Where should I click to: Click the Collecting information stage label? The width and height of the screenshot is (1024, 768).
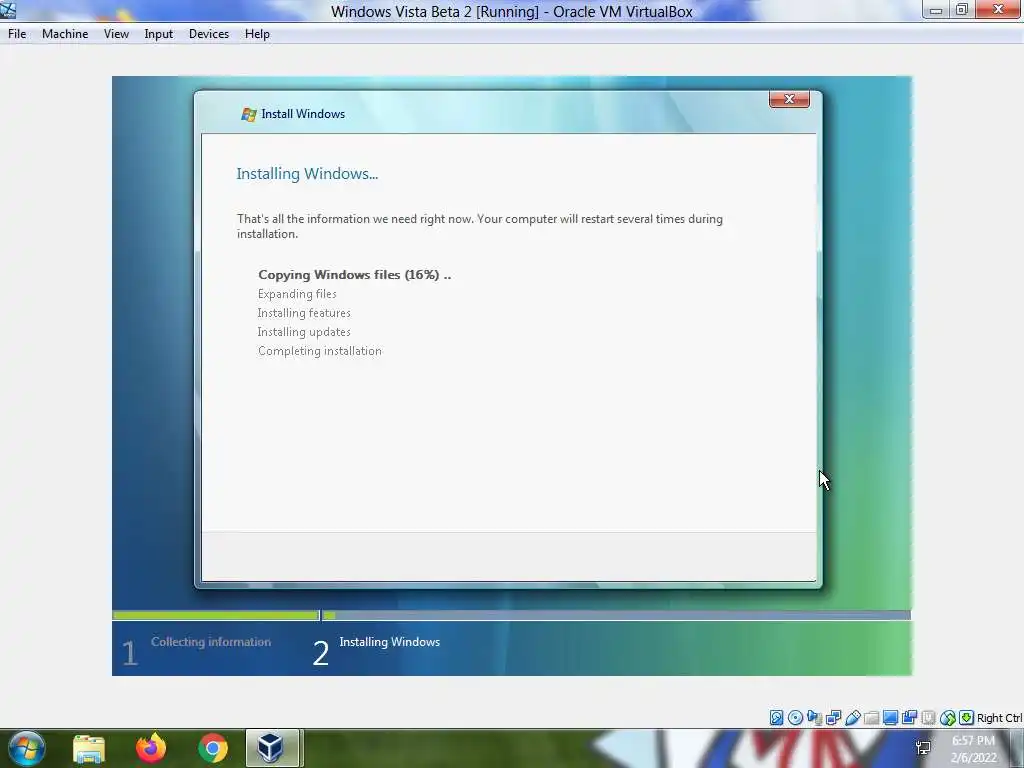[x=210, y=642]
